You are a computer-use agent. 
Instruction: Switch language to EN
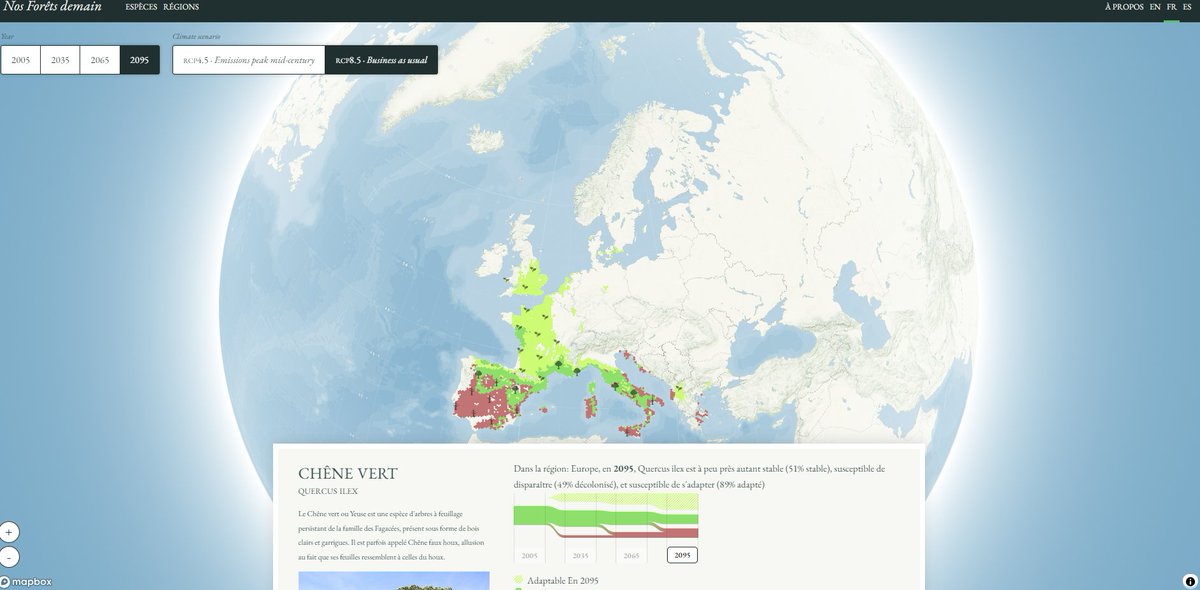click(1155, 7)
